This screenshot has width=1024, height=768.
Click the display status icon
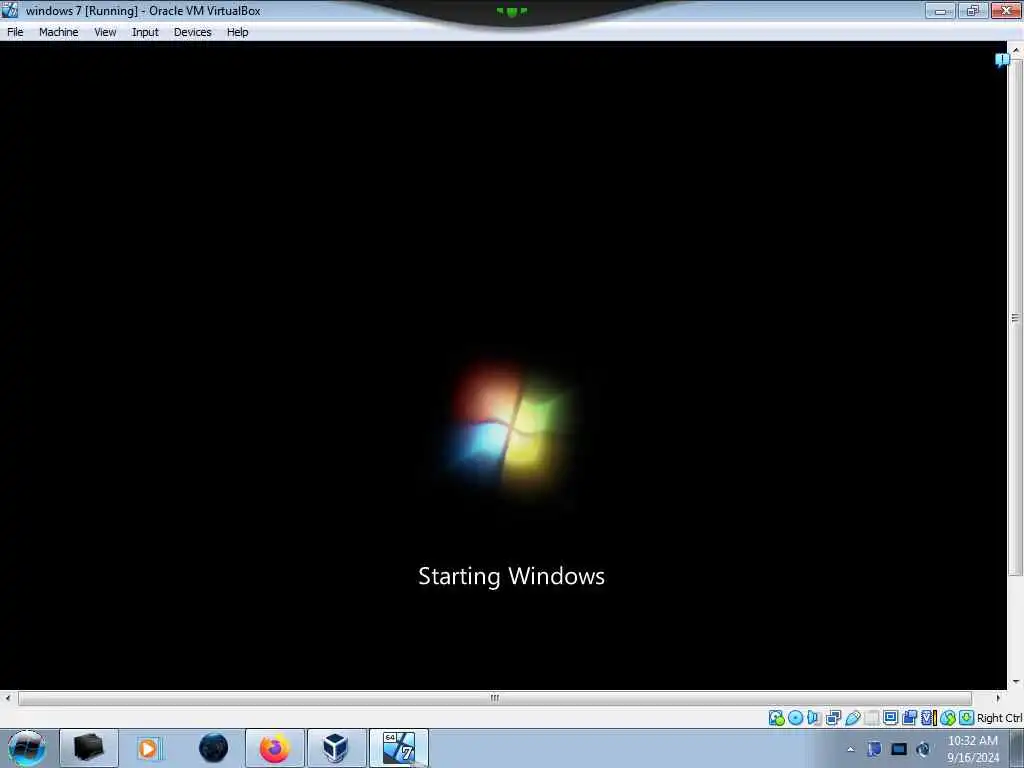point(891,717)
